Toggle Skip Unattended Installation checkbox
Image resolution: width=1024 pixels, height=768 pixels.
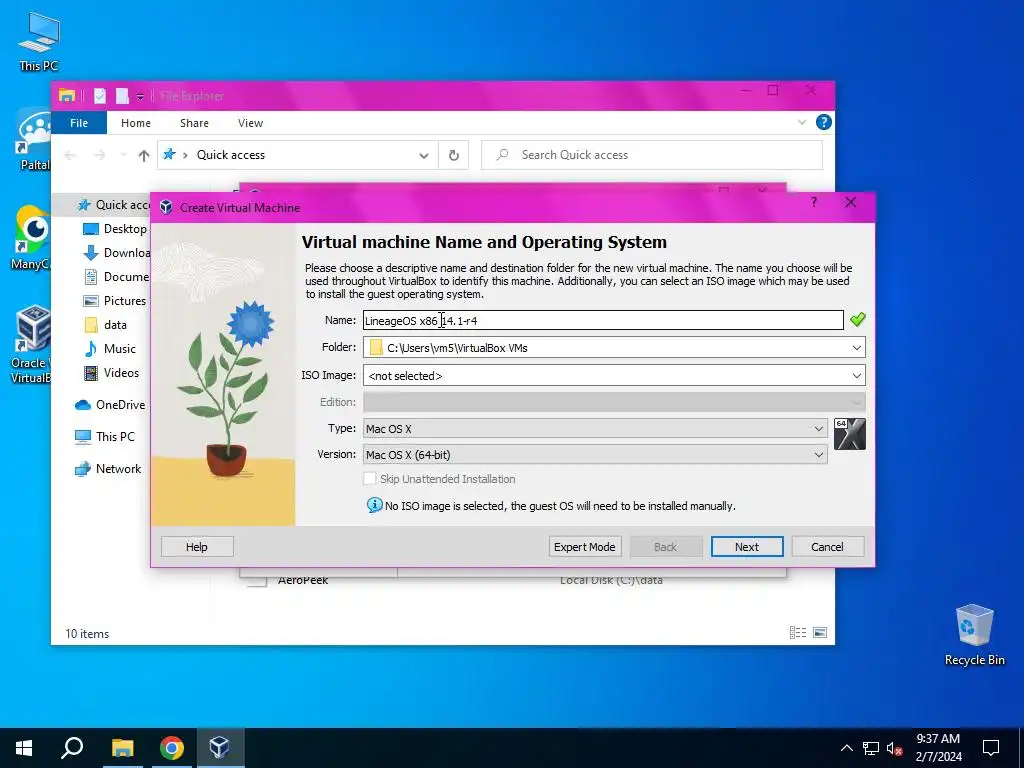coord(370,479)
